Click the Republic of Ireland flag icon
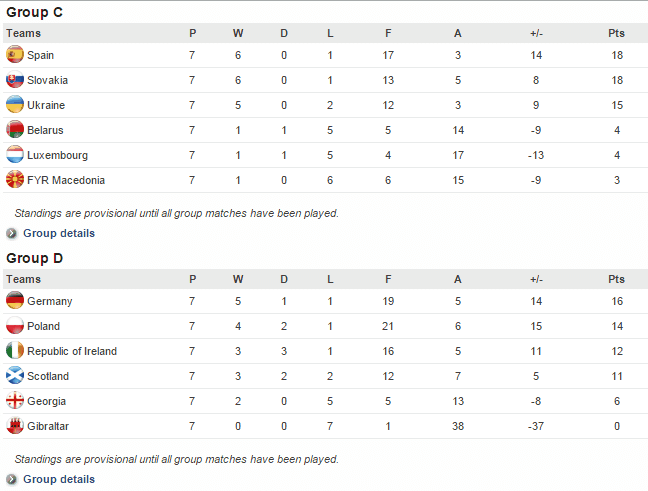Image resolution: width=648 pixels, height=491 pixels. tap(15, 350)
